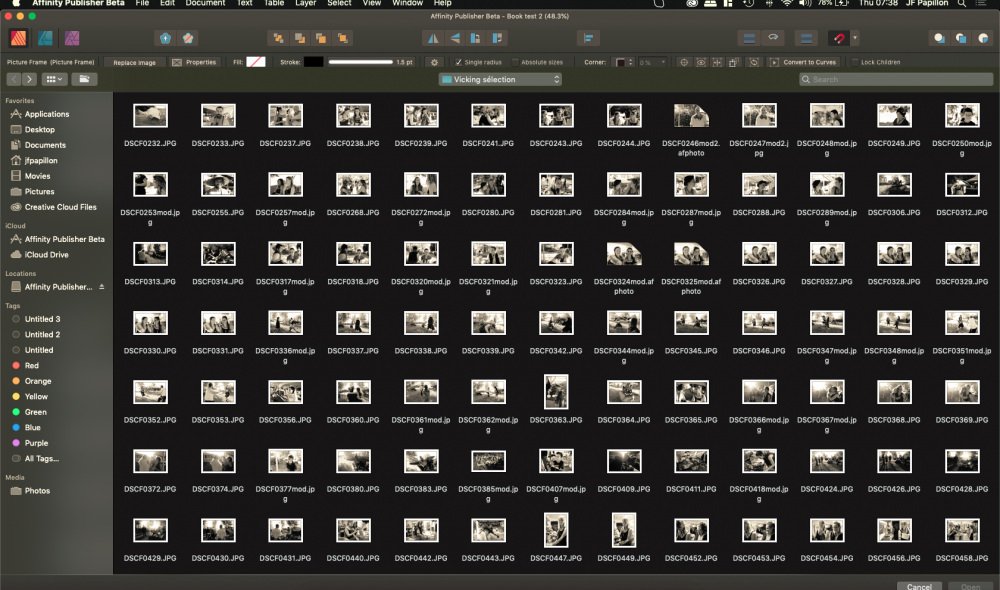Expand the snapping options dropdown arrow
Screen dimensions: 1000x590
(855, 38)
